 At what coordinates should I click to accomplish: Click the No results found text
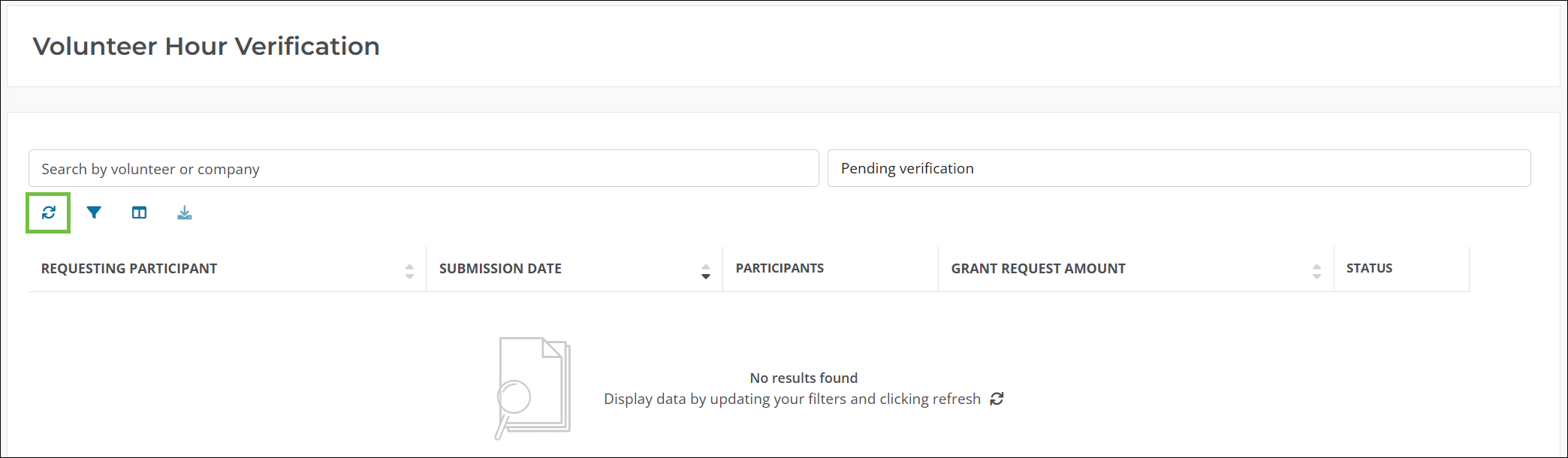(x=804, y=378)
